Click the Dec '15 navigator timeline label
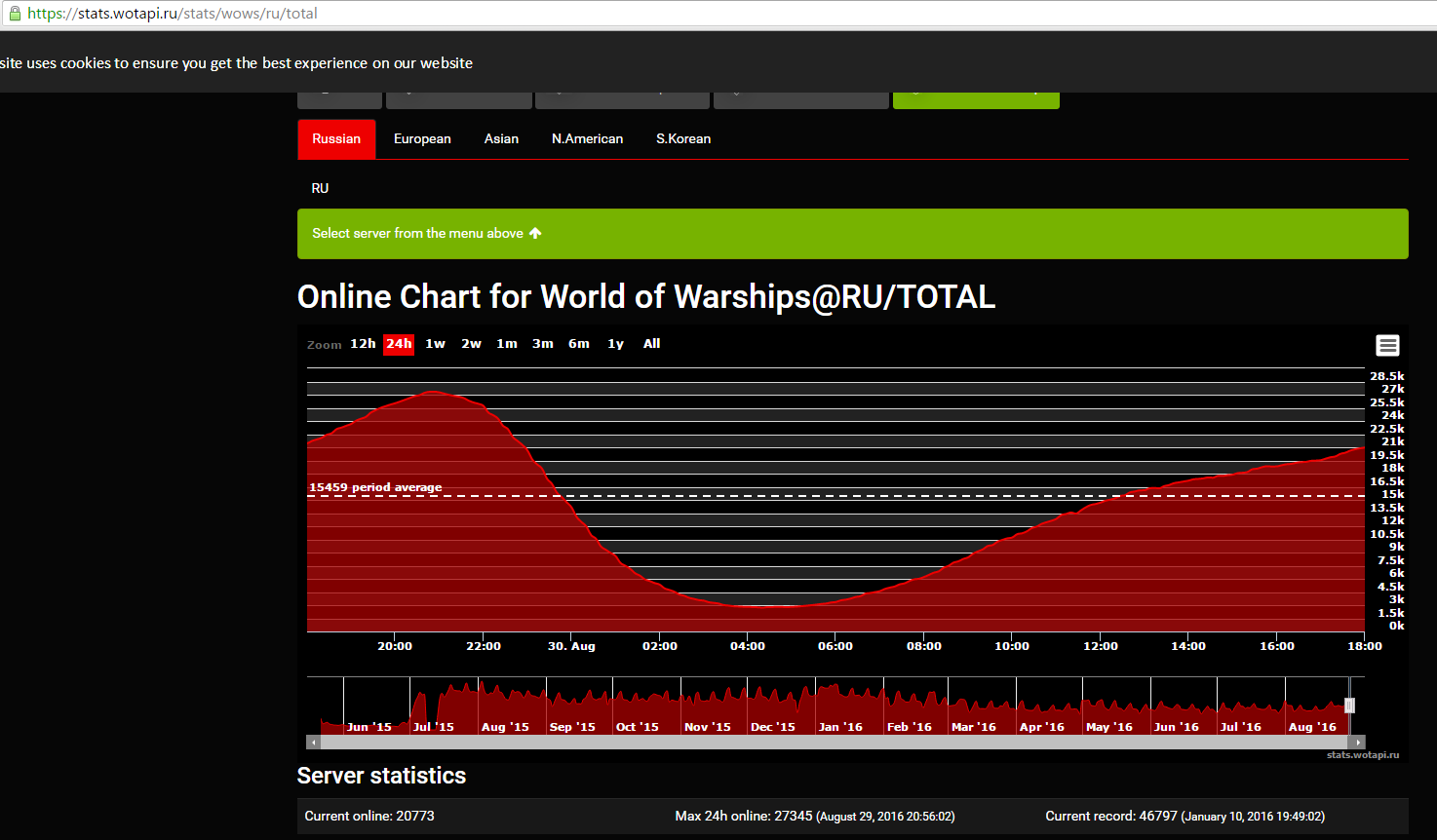Image resolution: width=1437 pixels, height=840 pixels. 772,727
